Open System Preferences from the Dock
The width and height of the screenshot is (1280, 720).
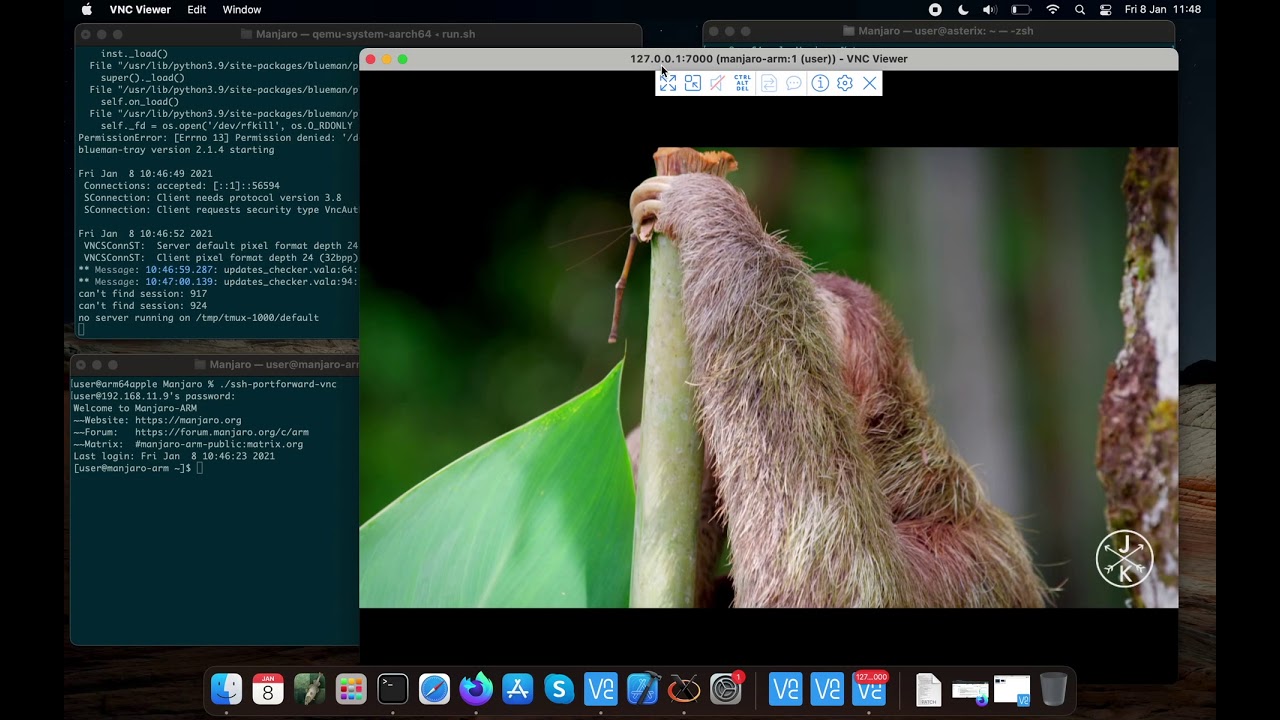coord(726,689)
